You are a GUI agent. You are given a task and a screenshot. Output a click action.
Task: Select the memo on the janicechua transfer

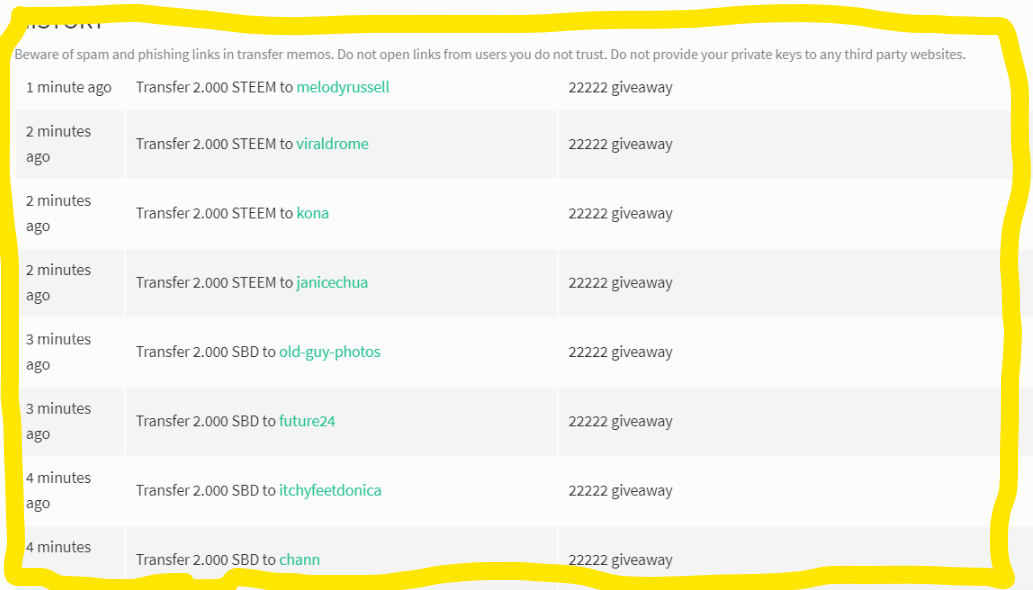pos(621,282)
